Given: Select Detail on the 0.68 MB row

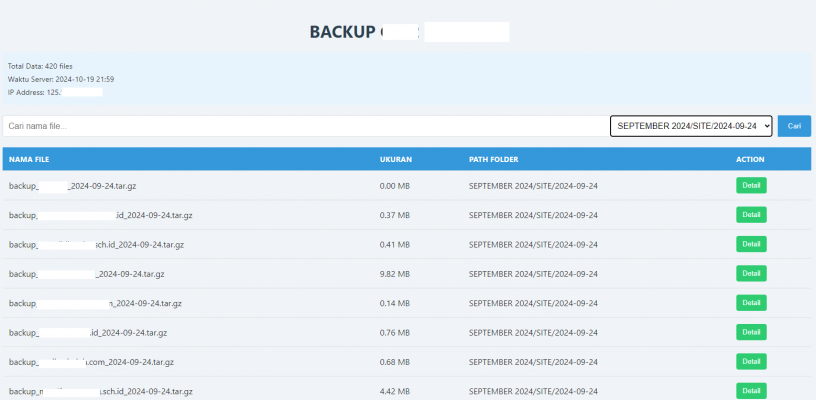Looking at the screenshot, I should click(x=751, y=361).
